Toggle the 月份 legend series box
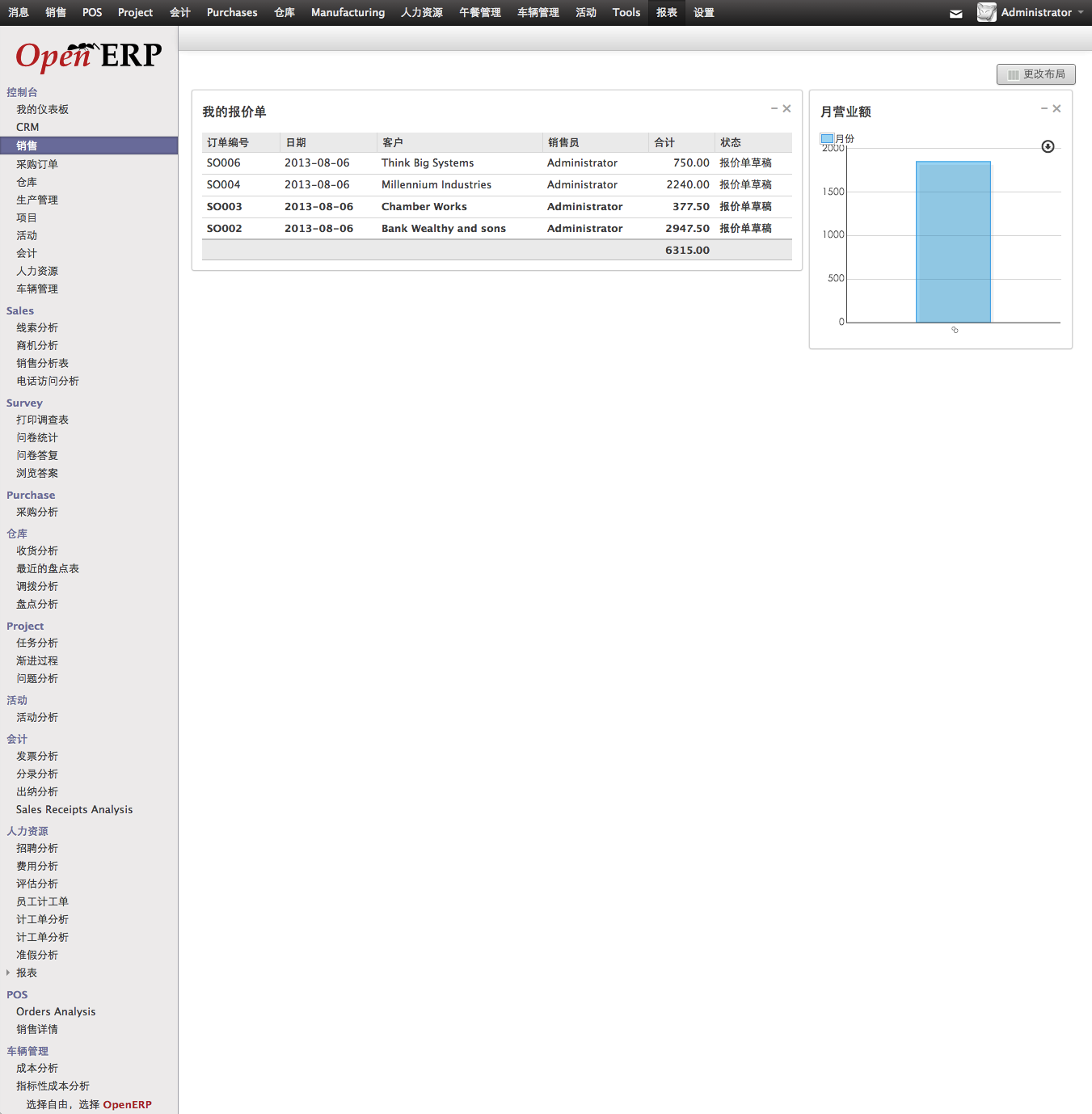 click(x=827, y=138)
